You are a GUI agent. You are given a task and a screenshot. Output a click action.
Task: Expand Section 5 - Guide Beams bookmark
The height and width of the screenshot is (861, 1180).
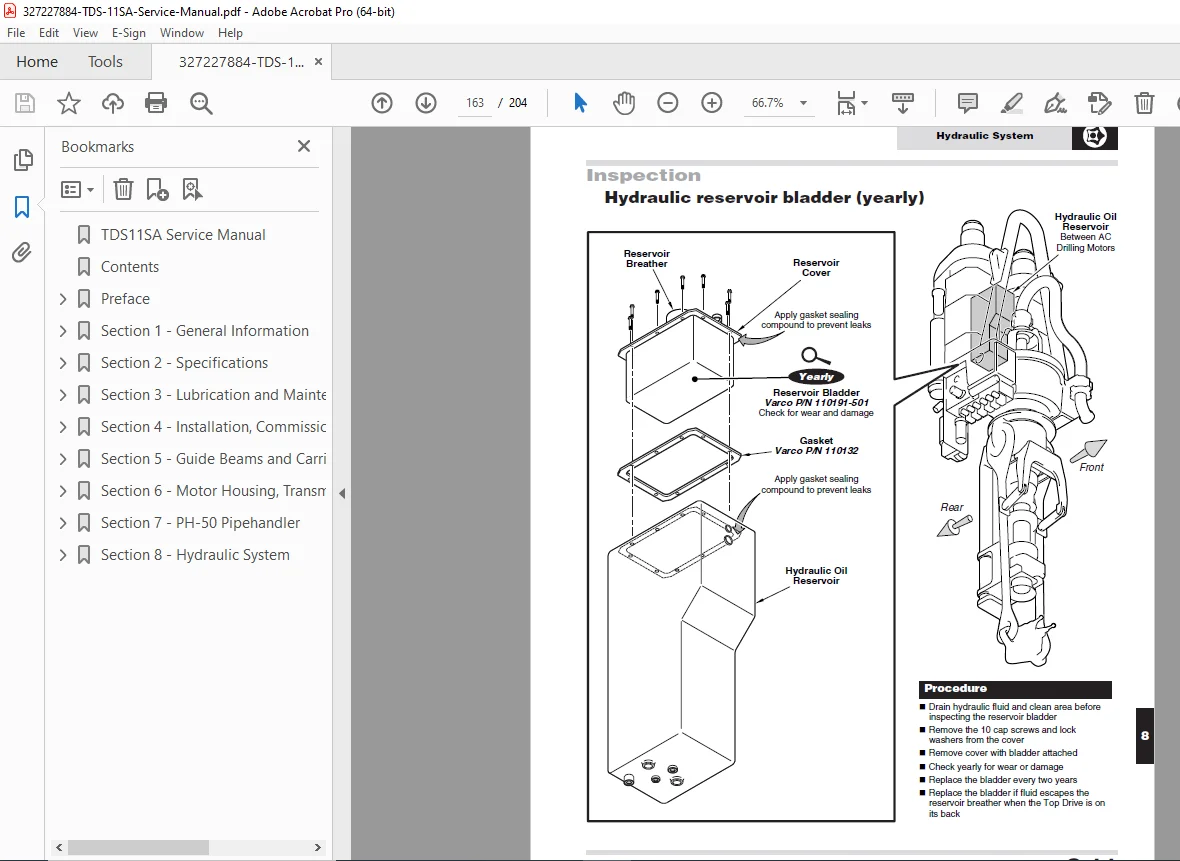[63, 458]
